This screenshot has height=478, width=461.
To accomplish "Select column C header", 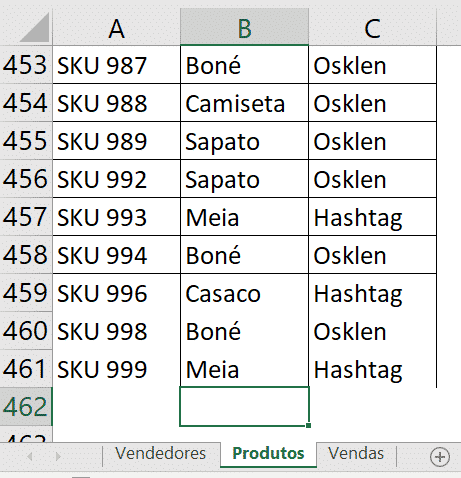I will [x=372, y=27].
